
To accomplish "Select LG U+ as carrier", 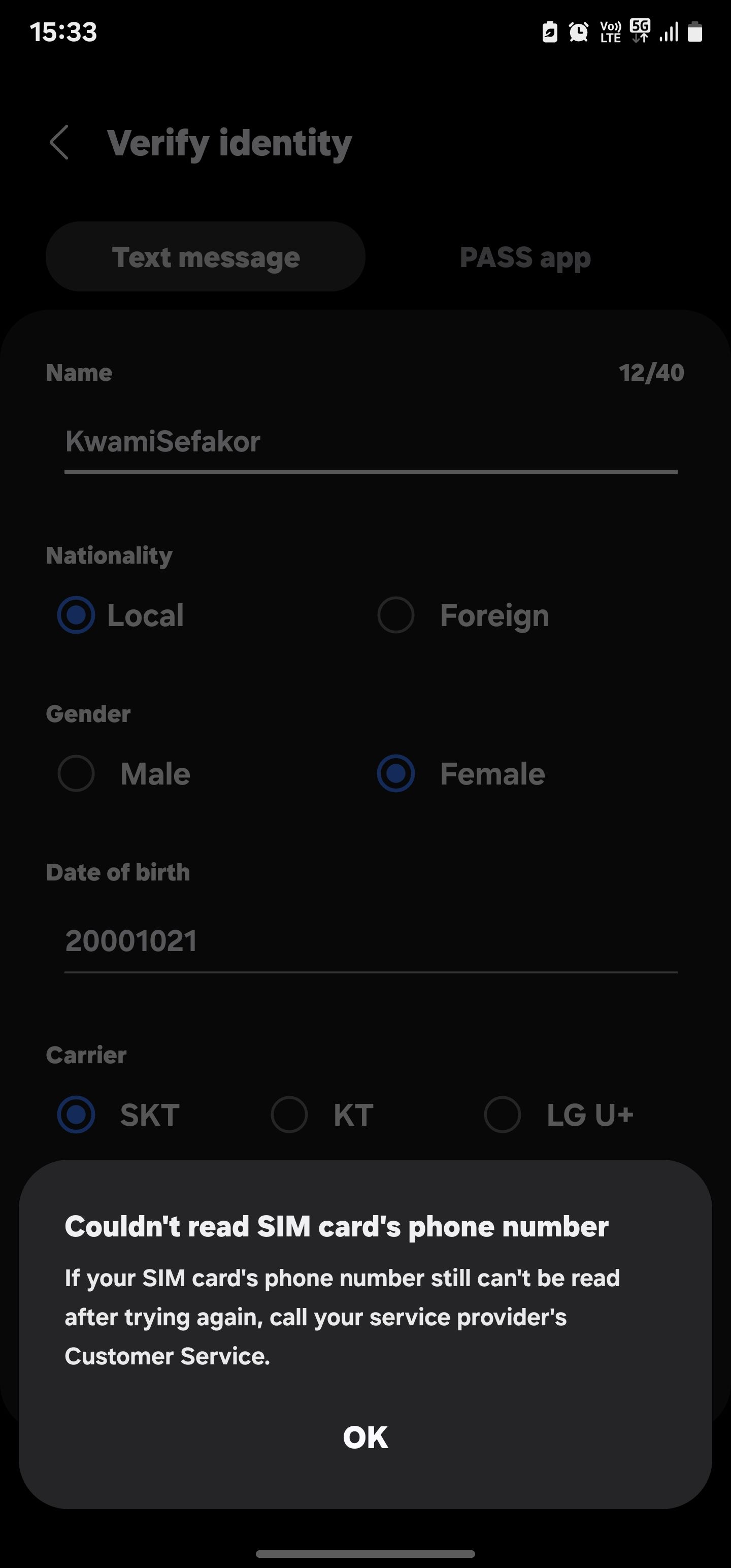I will tap(502, 1115).
